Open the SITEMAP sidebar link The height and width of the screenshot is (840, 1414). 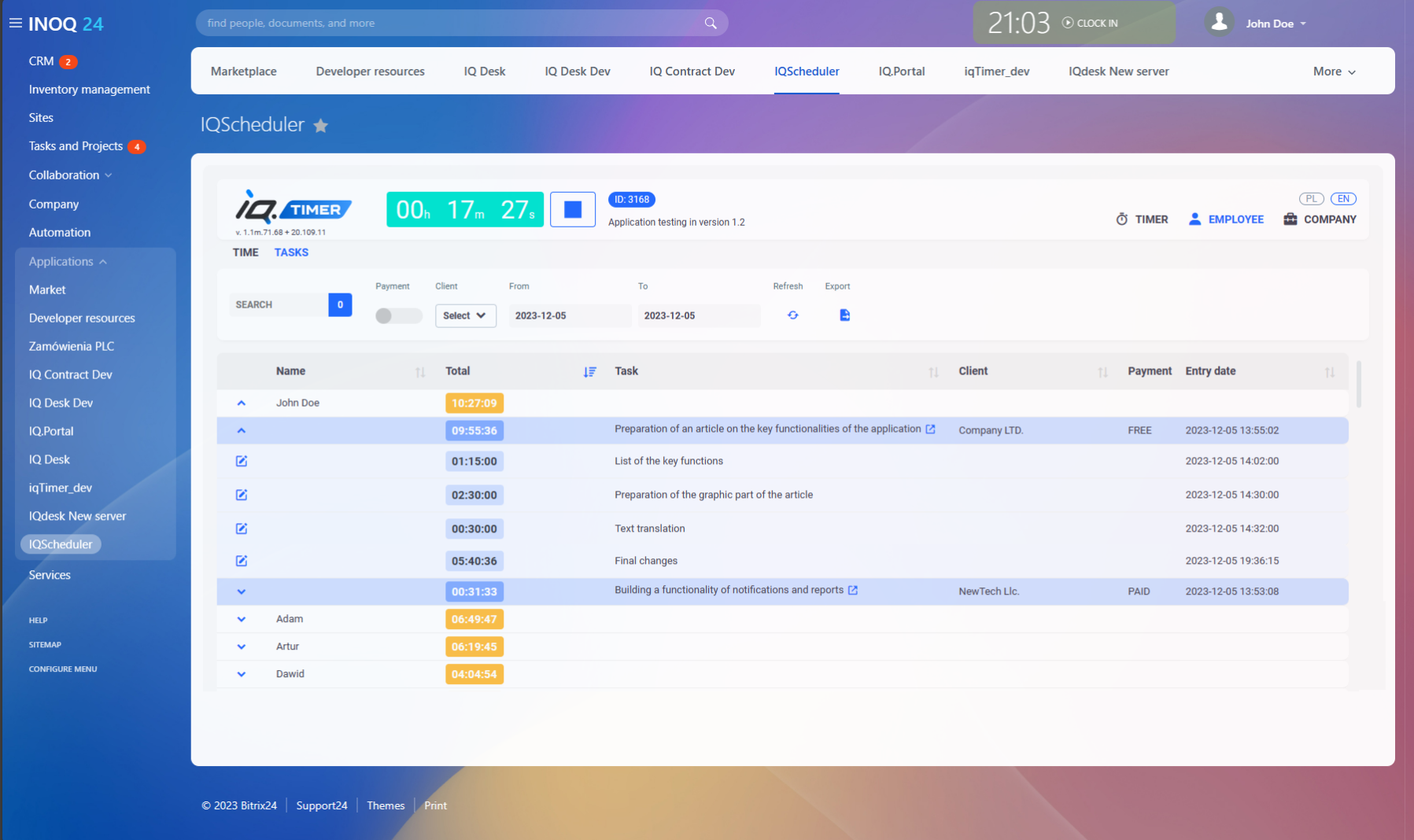[x=45, y=645]
